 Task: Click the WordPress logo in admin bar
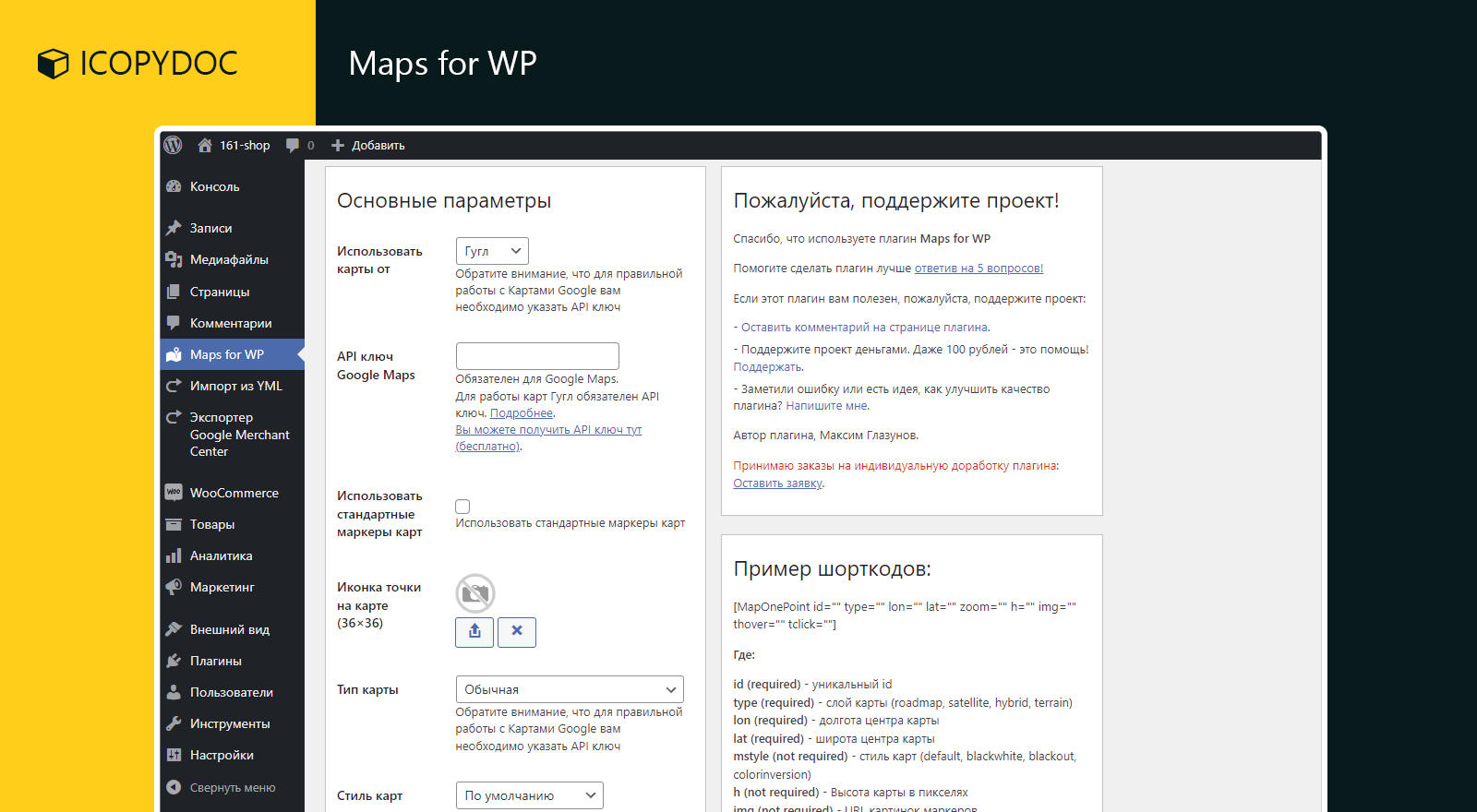(173, 145)
